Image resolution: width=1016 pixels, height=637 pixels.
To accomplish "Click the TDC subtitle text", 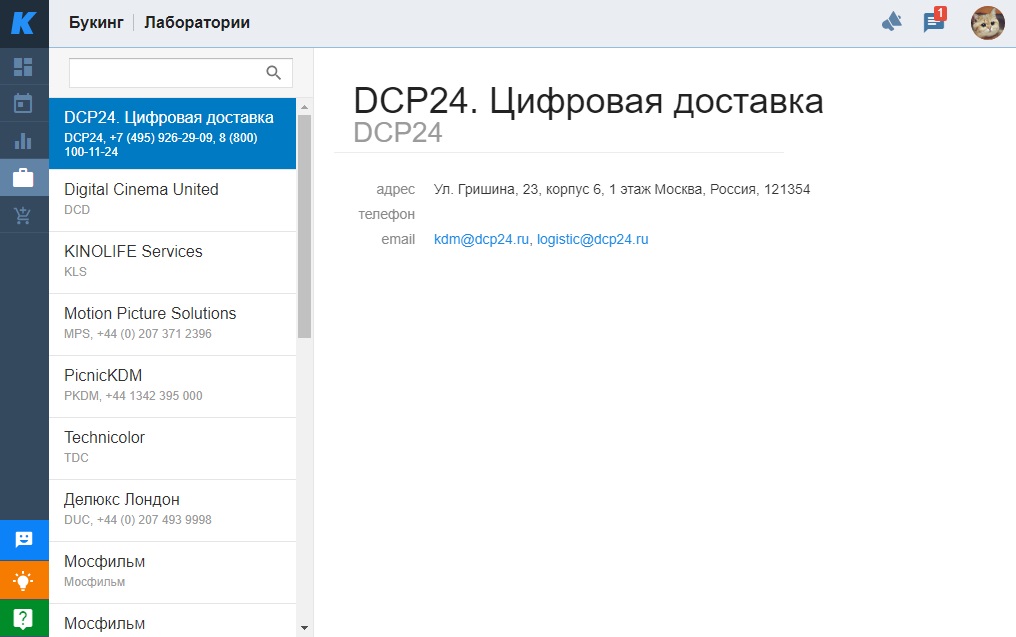I will tap(76, 457).
